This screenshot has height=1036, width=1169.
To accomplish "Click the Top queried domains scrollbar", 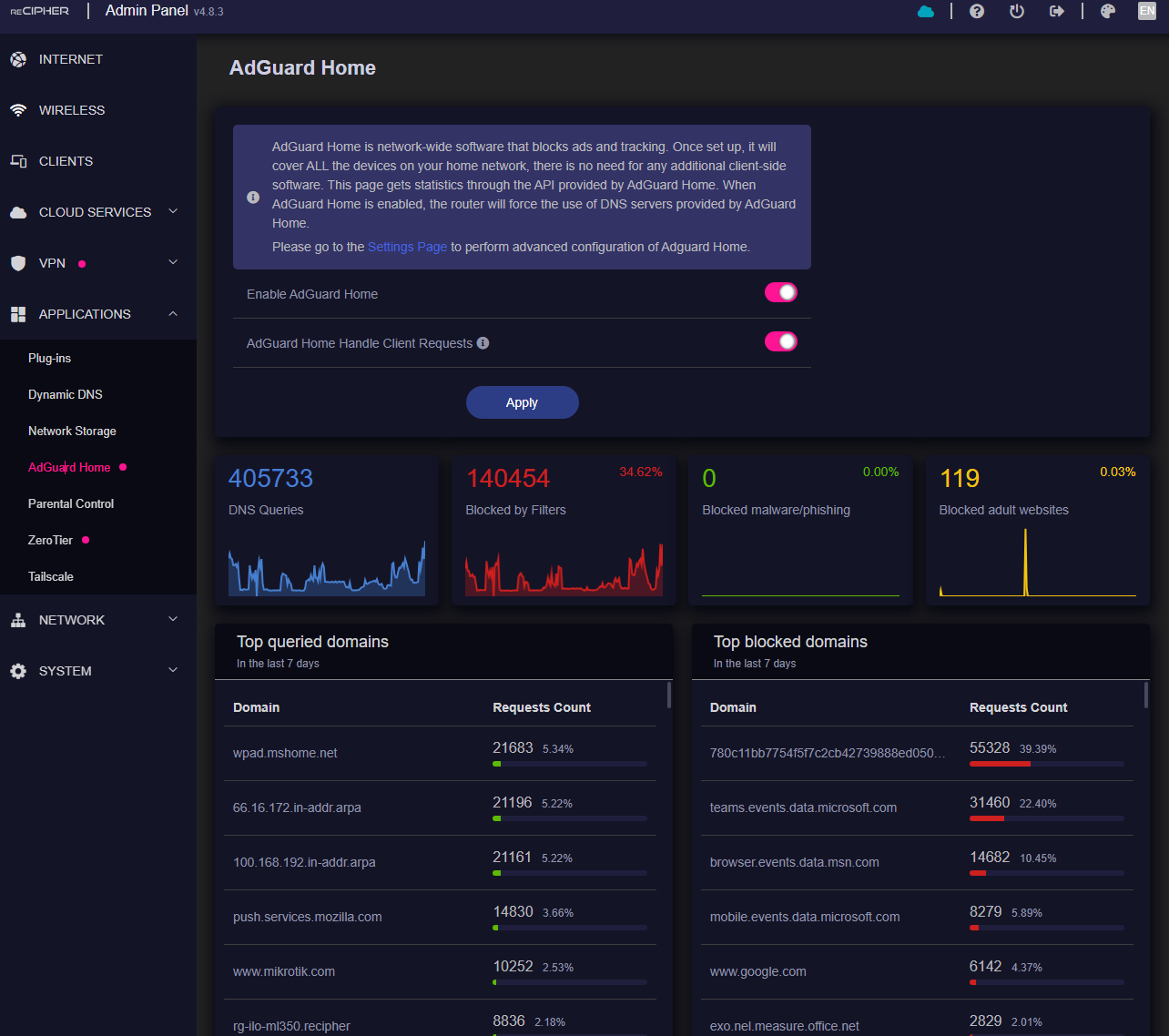I will tap(669, 696).
